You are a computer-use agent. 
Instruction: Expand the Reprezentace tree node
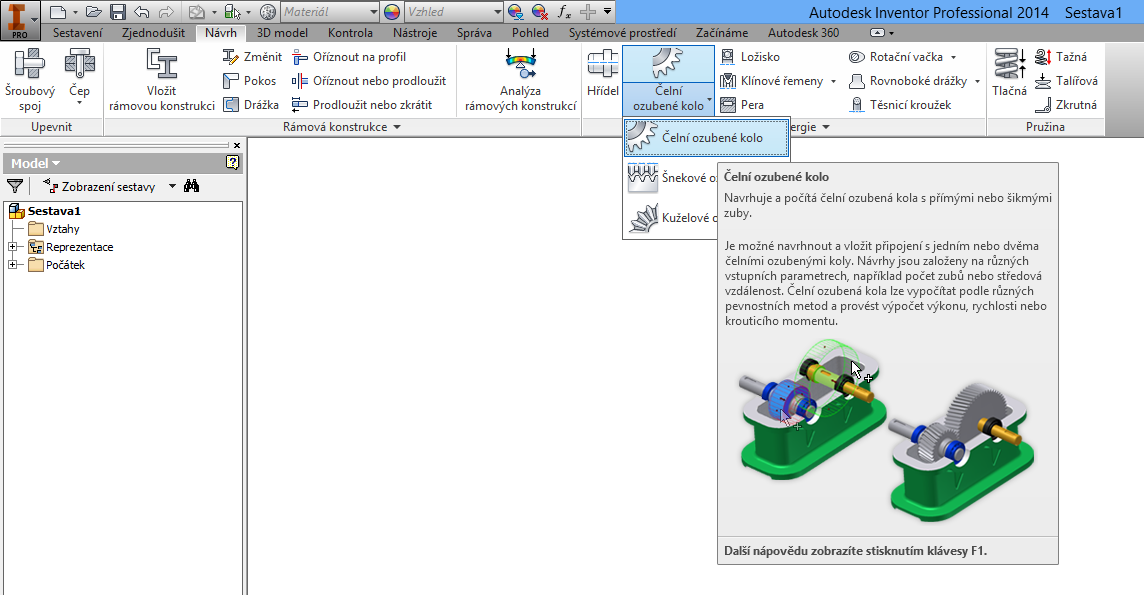click(x=12, y=247)
